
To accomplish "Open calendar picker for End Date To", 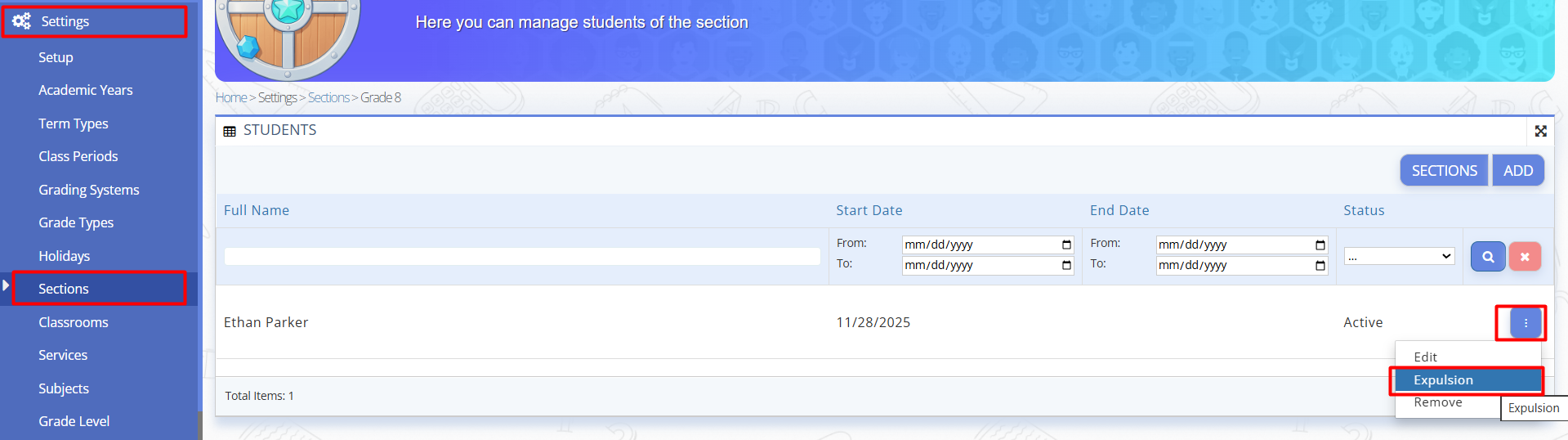I will (1320, 265).
